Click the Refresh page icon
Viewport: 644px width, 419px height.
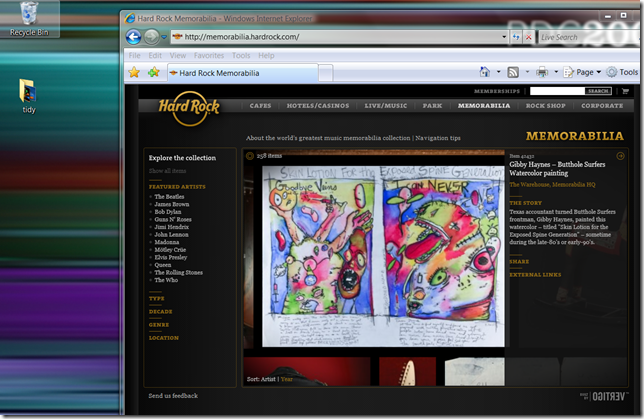[516, 37]
